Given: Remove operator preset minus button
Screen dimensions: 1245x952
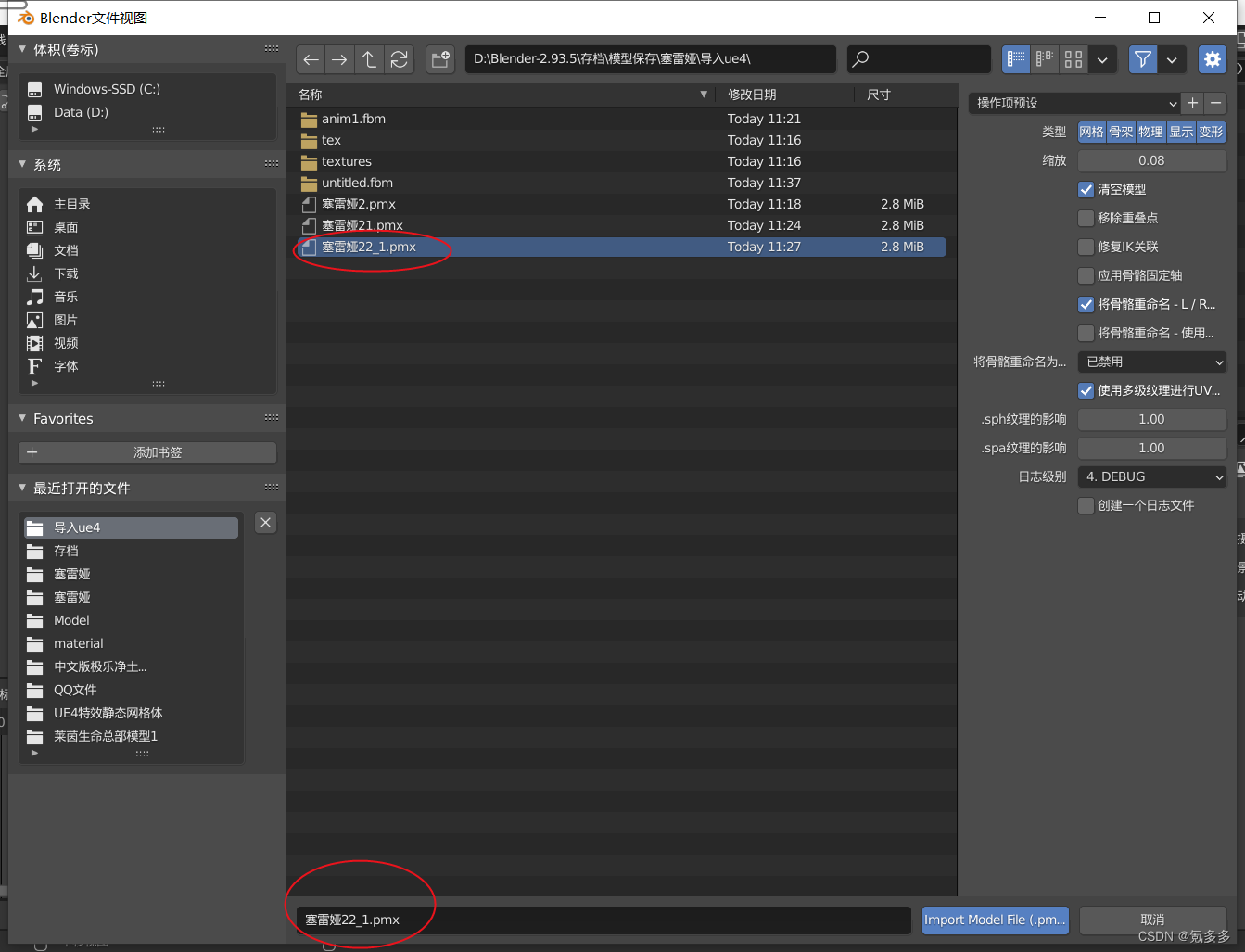Looking at the screenshot, I should (x=1215, y=103).
